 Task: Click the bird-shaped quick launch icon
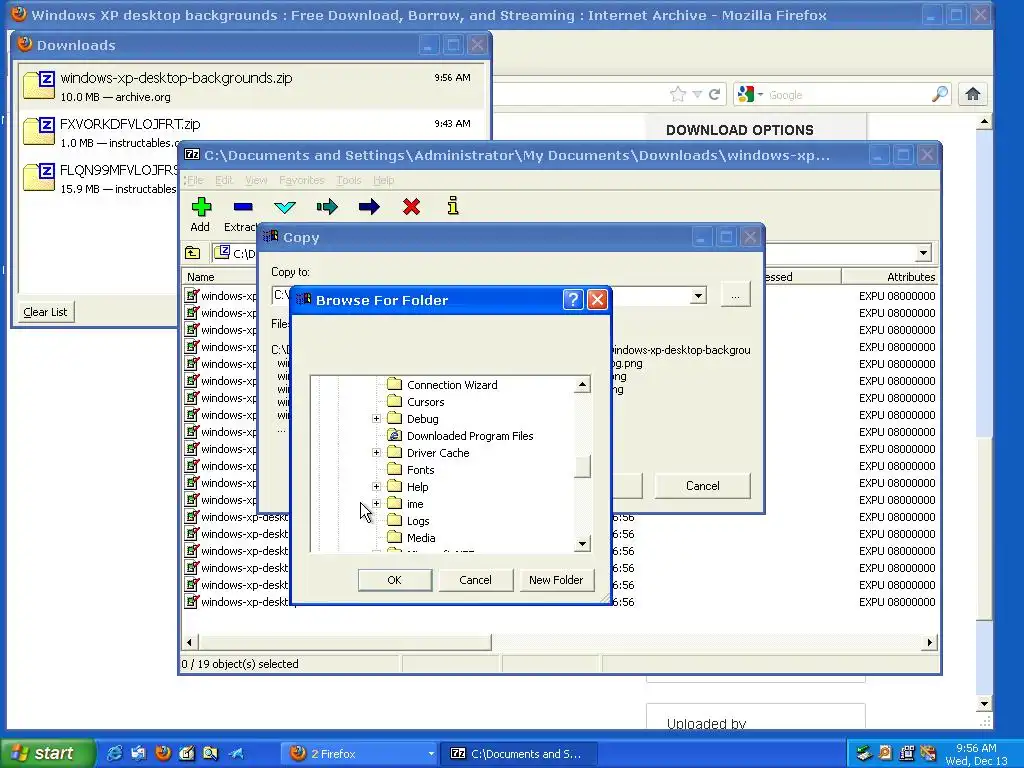[x=236, y=754]
